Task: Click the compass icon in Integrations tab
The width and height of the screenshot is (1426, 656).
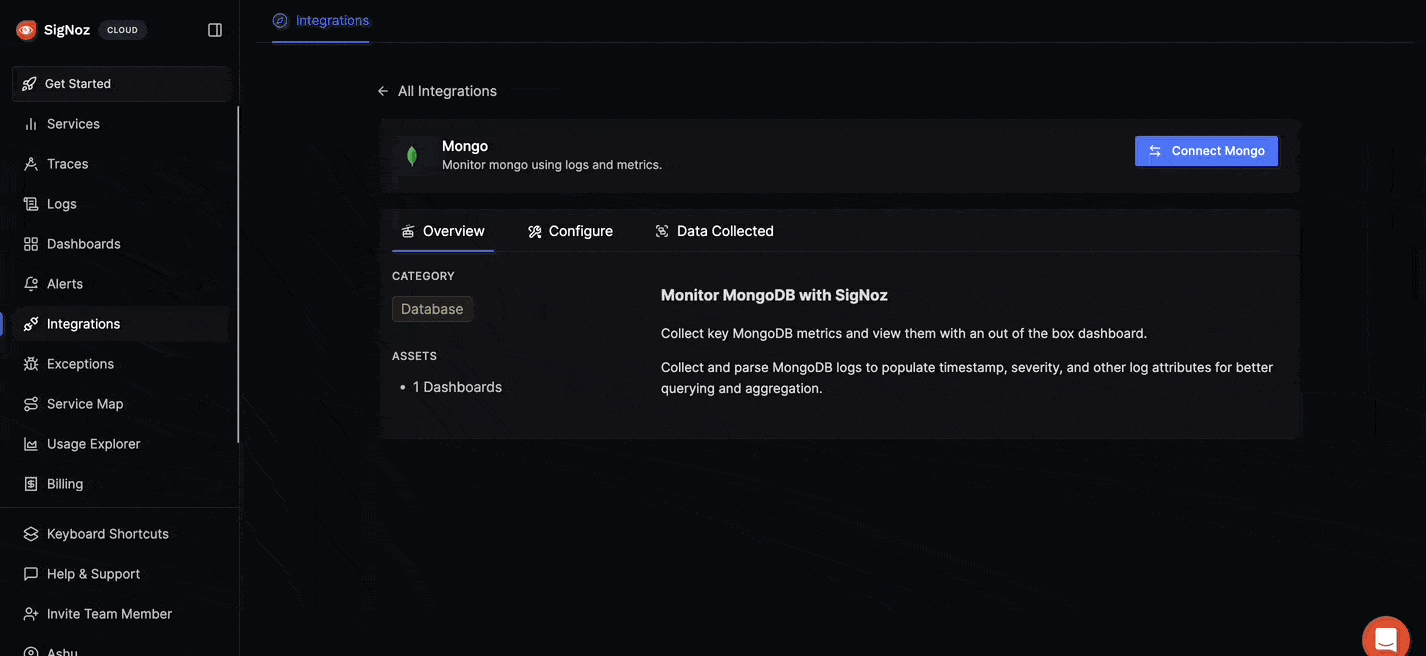Action: click(280, 20)
